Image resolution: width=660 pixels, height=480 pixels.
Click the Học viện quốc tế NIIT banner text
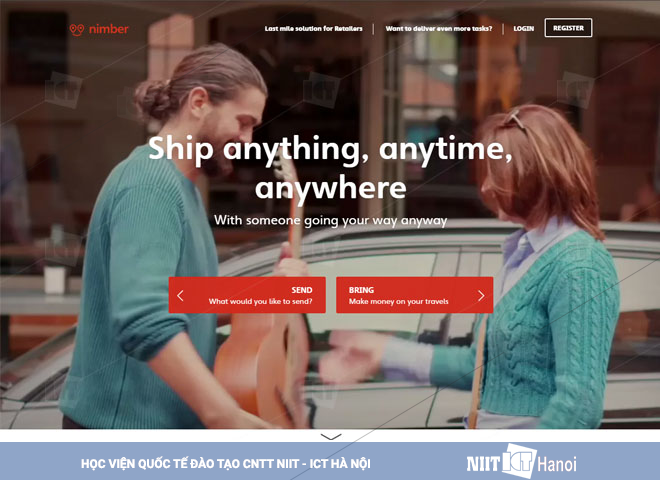[x=226, y=464]
